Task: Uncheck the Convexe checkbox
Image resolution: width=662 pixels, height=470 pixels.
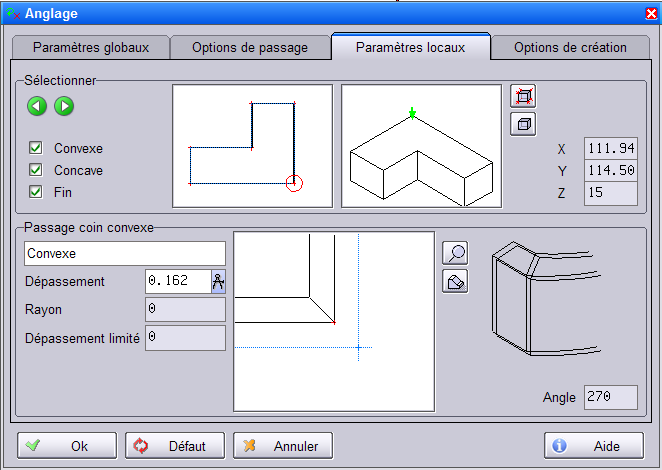Action: (x=36, y=148)
